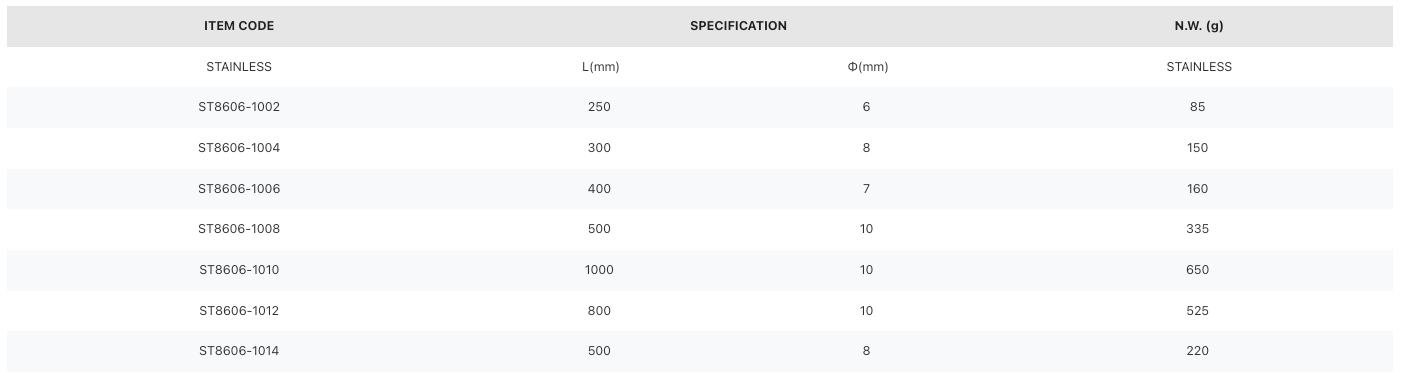Select item code ST8606-1008
The width and height of the screenshot is (1403, 381).
(x=239, y=229)
